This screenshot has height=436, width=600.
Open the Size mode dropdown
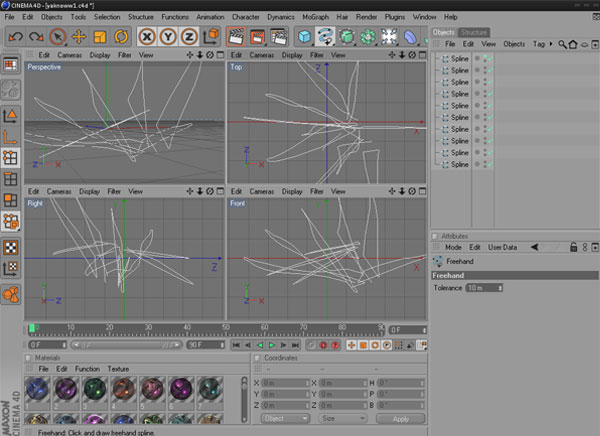342,419
